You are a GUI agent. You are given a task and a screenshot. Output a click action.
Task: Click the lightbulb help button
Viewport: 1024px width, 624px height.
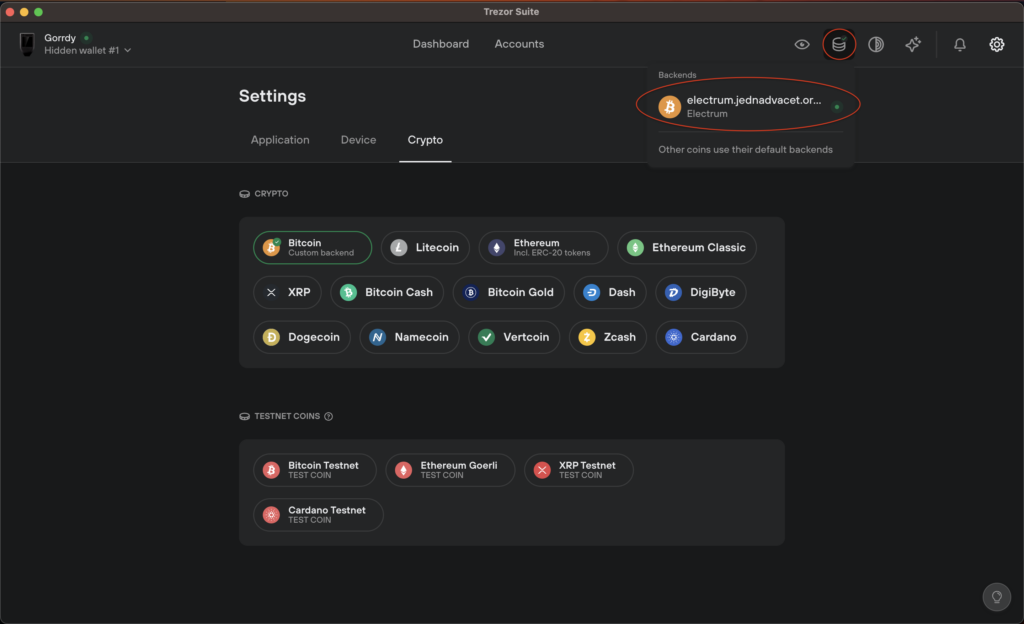pyautogui.click(x=997, y=597)
